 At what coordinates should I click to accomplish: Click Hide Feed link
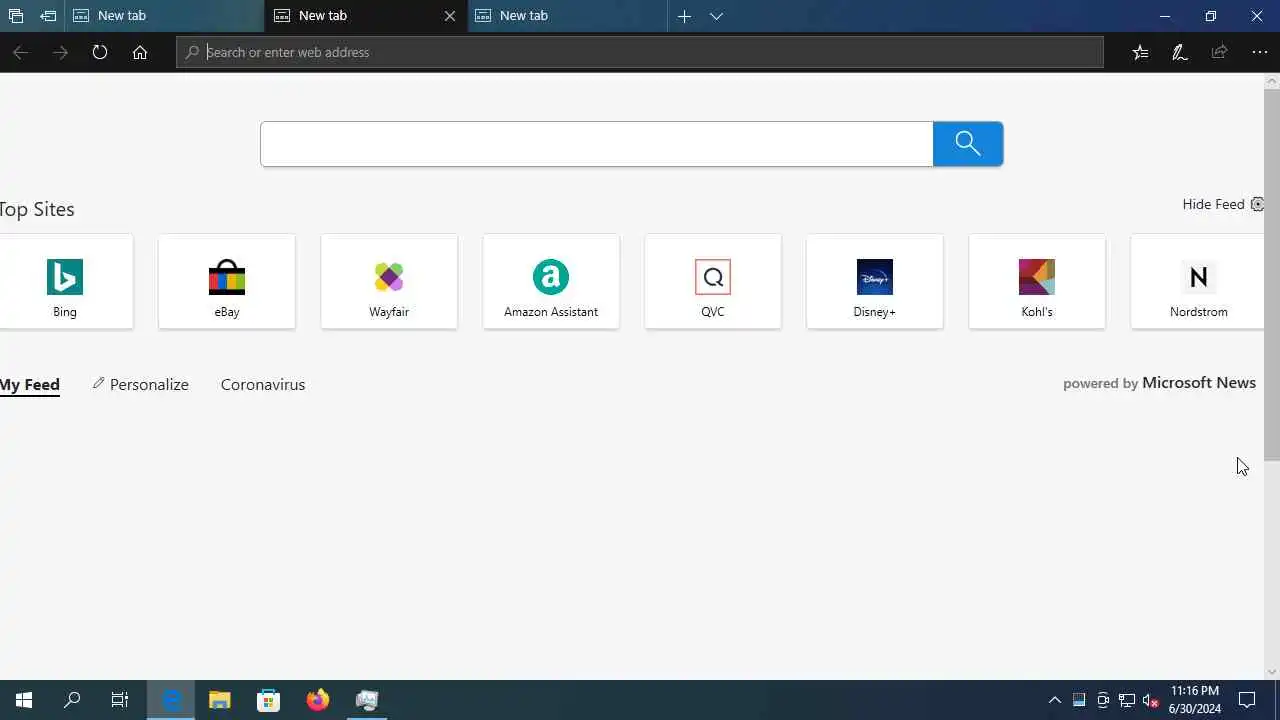[x=1213, y=204]
